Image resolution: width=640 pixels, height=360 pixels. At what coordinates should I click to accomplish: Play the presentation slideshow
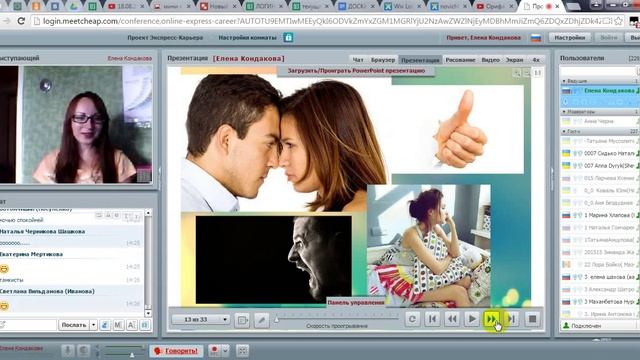[472, 319]
